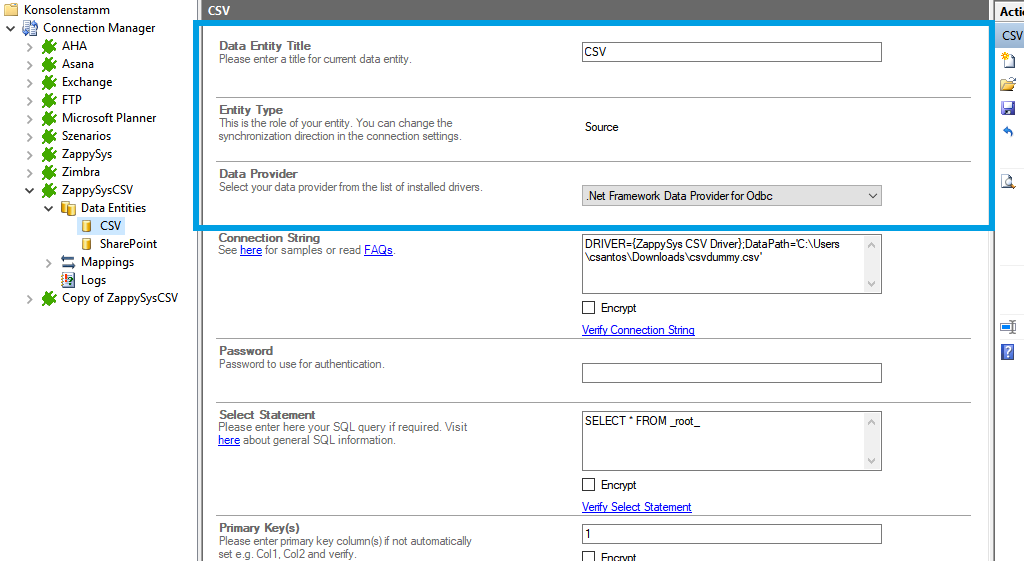
Task: Click the Verify Connection String link
Action: pos(638,330)
